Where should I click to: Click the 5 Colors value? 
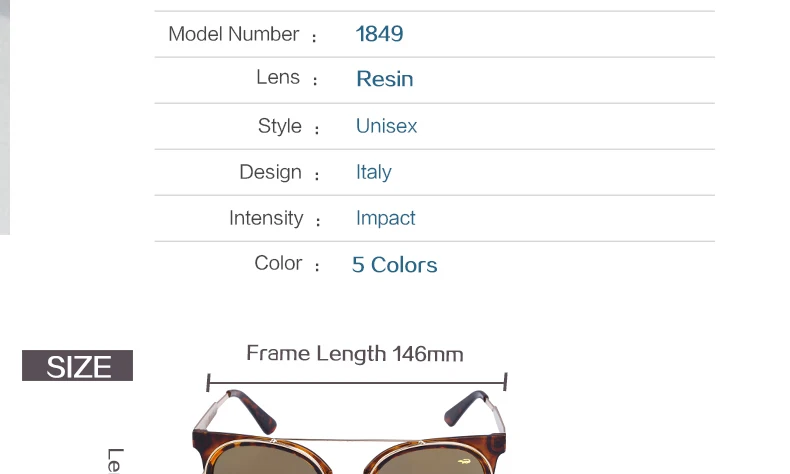point(394,265)
